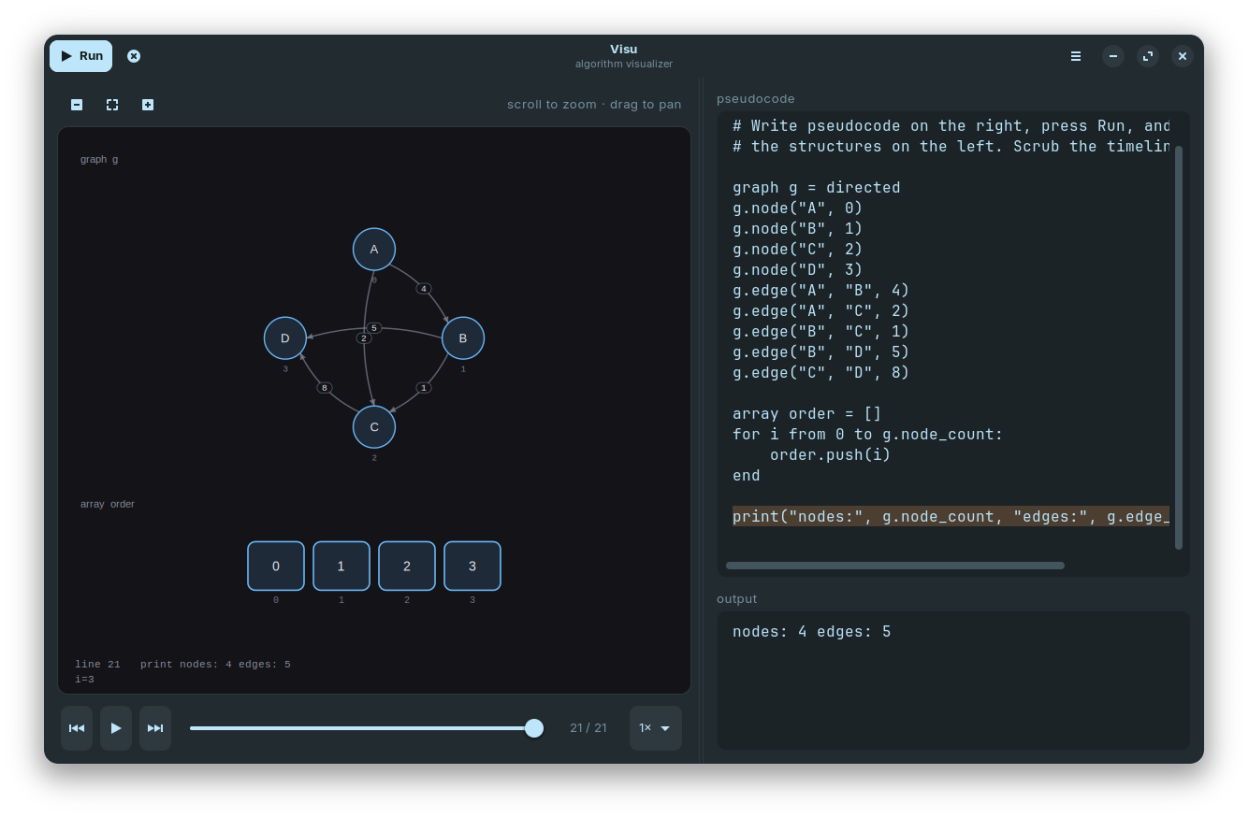
Task: Click the 'line 21' status text
Action: (98, 664)
